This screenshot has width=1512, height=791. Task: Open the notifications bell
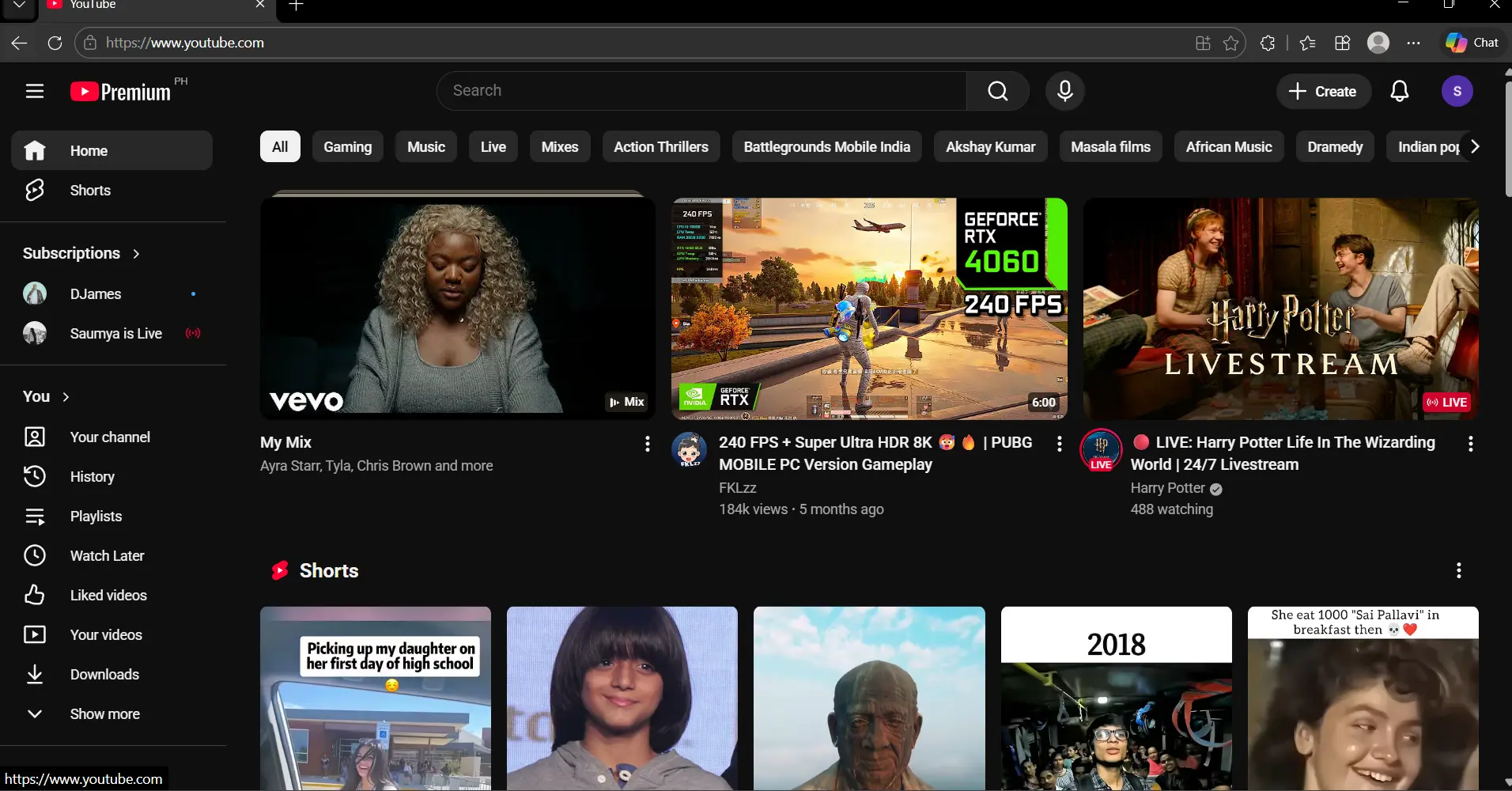(1399, 91)
